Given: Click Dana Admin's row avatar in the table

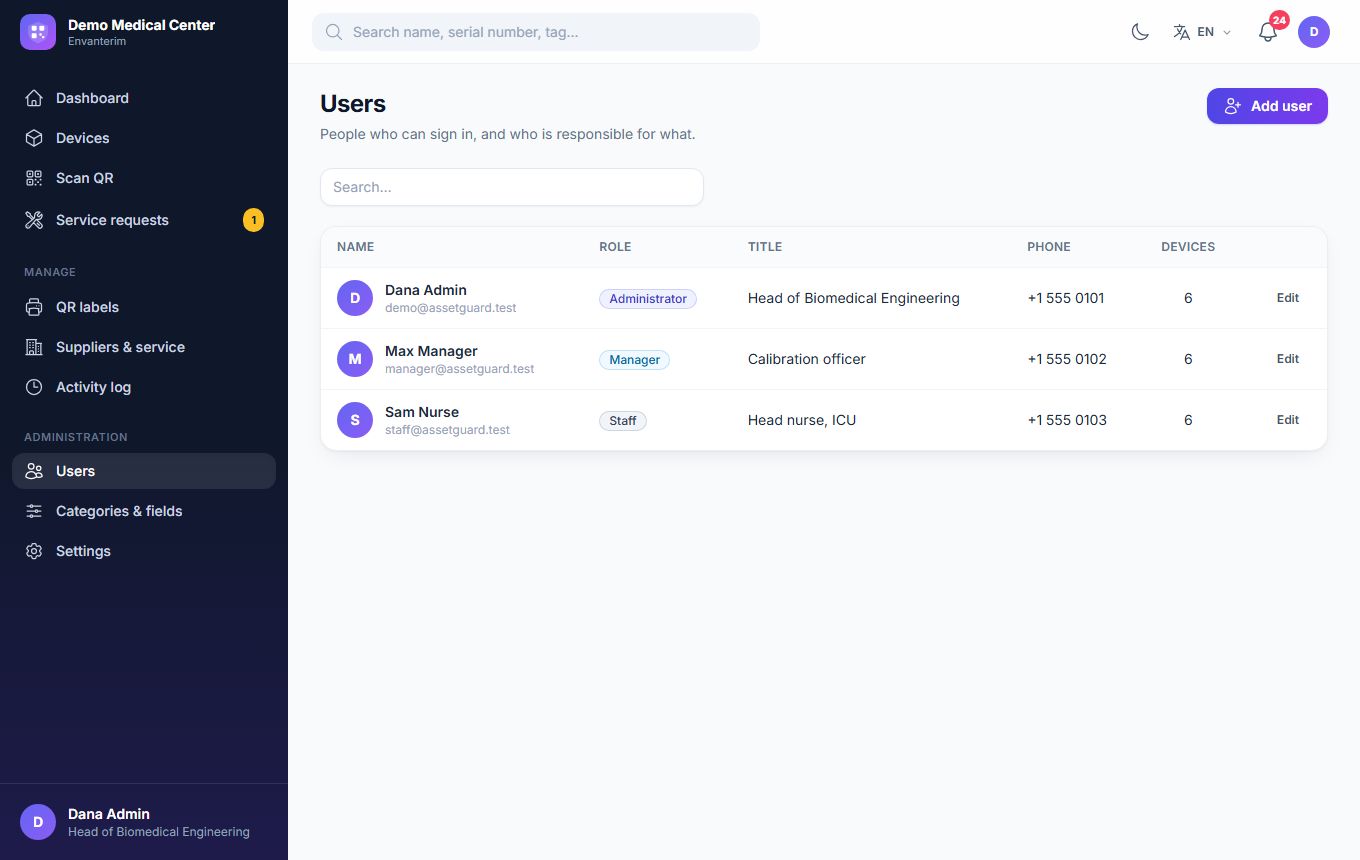Looking at the screenshot, I should tap(355, 298).
